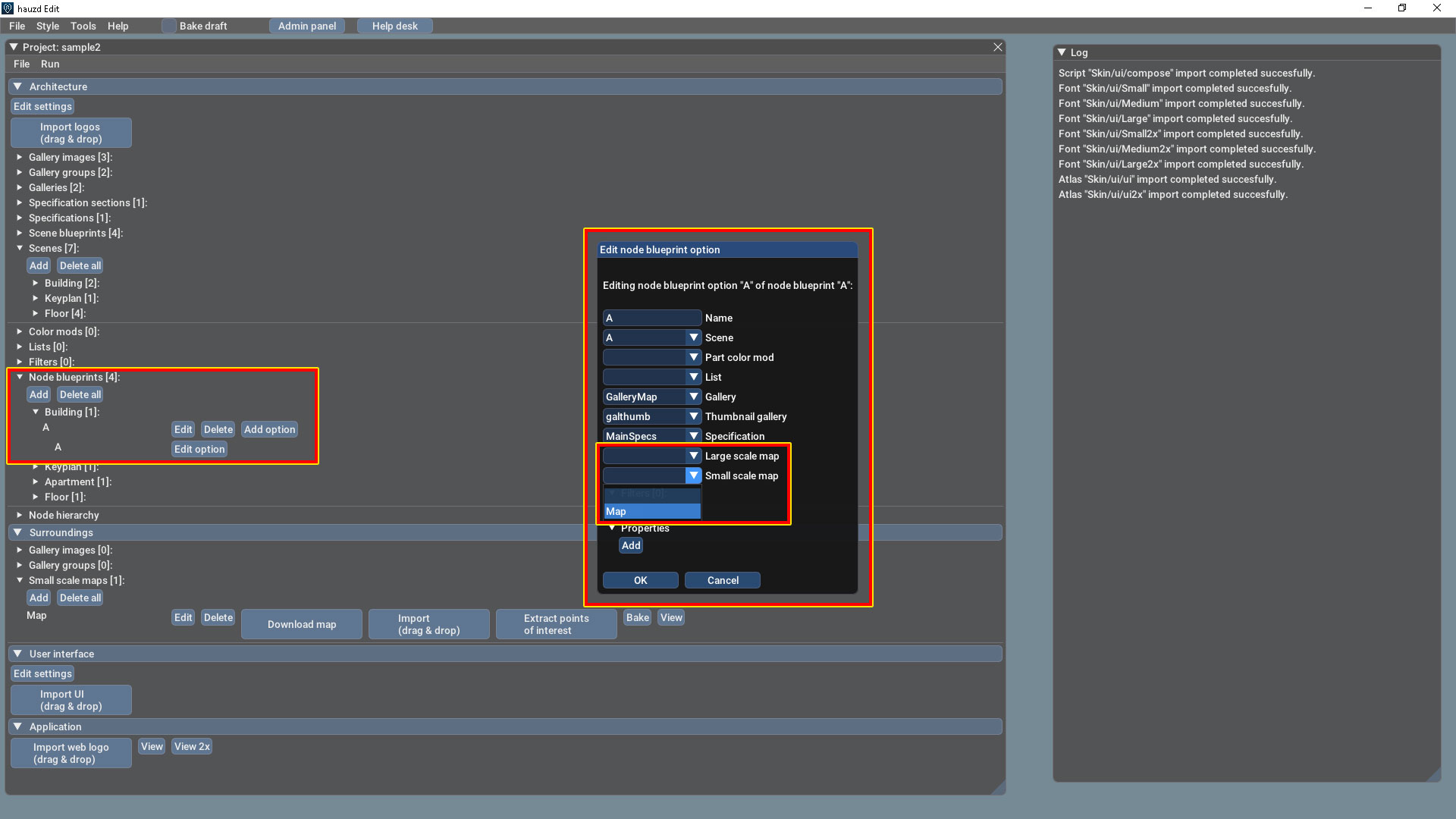Screen dimensions: 1456x819
Task: Open the Tools menu
Action: [x=83, y=26]
